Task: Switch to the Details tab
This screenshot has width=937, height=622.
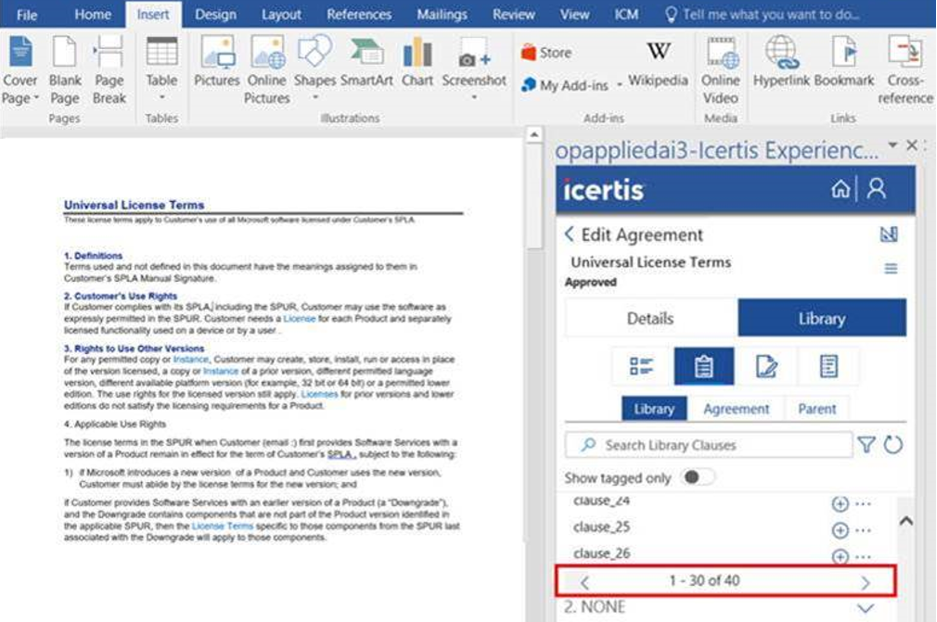Action: (650, 319)
